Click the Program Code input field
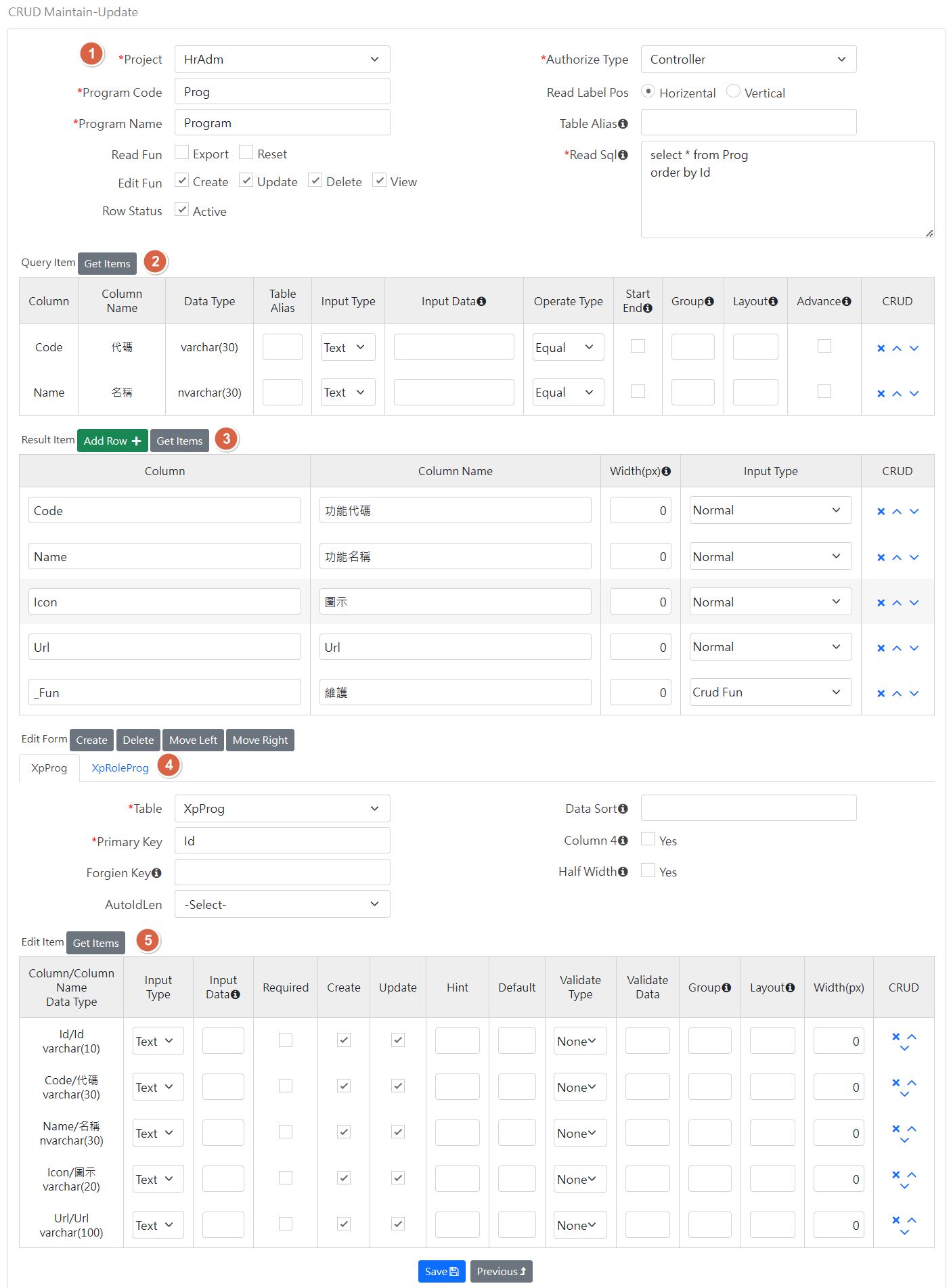 (282, 91)
